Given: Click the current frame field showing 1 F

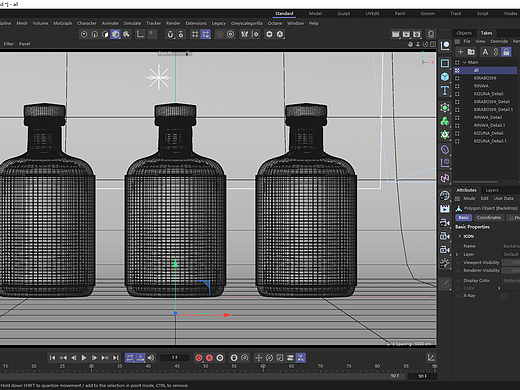Looking at the screenshot, I should (174, 358).
